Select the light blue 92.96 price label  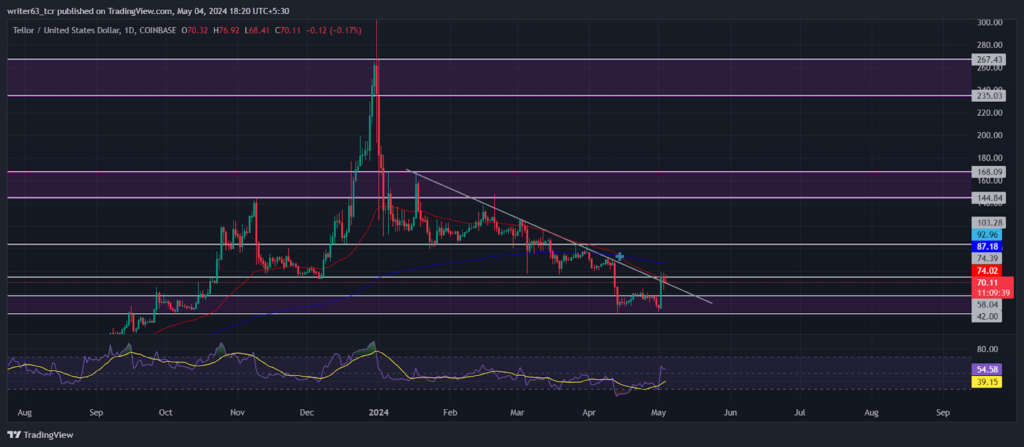pyautogui.click(x=986, y=235)
